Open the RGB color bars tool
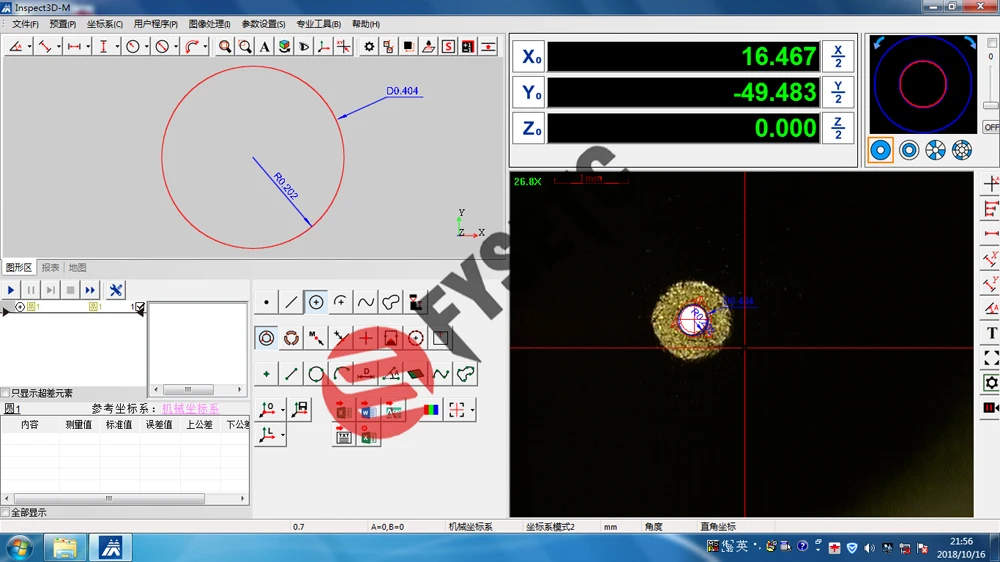The width and height of the screenshot is (1000, 562). click(x=431, y=410)
